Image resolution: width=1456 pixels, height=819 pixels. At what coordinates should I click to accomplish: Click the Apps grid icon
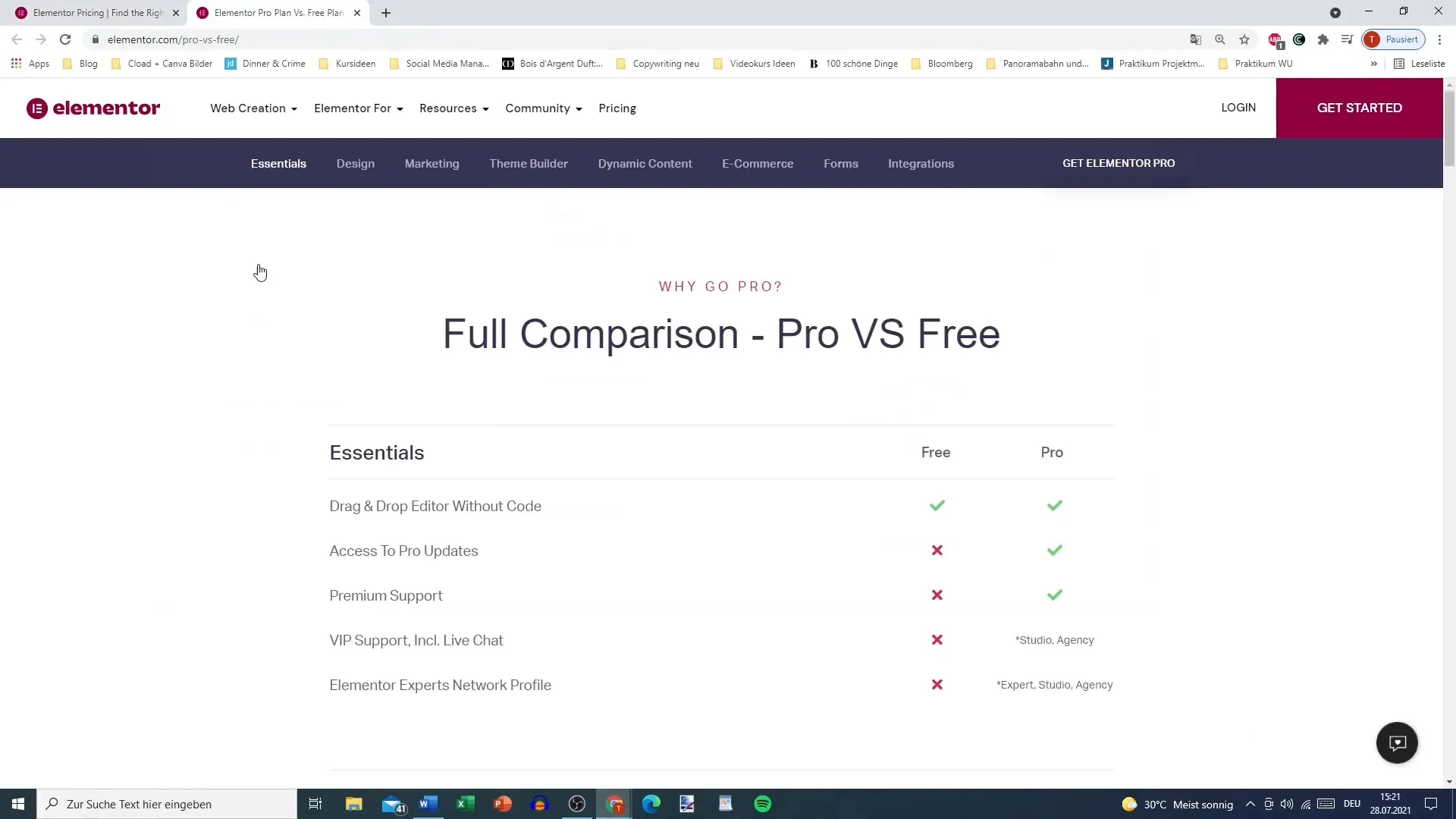pos(16,64)
